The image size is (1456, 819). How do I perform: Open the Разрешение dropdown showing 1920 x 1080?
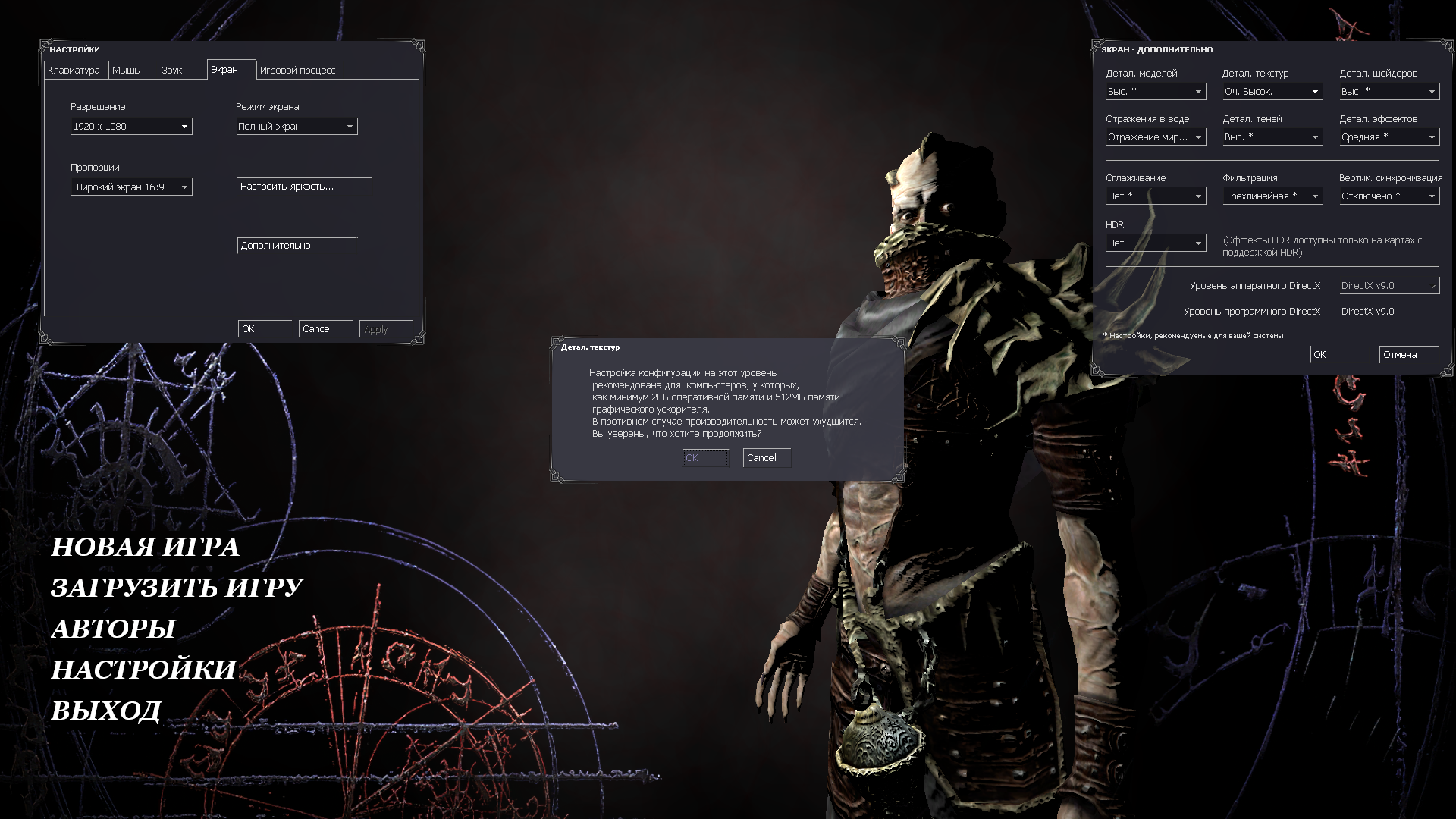tap(131, 127)
